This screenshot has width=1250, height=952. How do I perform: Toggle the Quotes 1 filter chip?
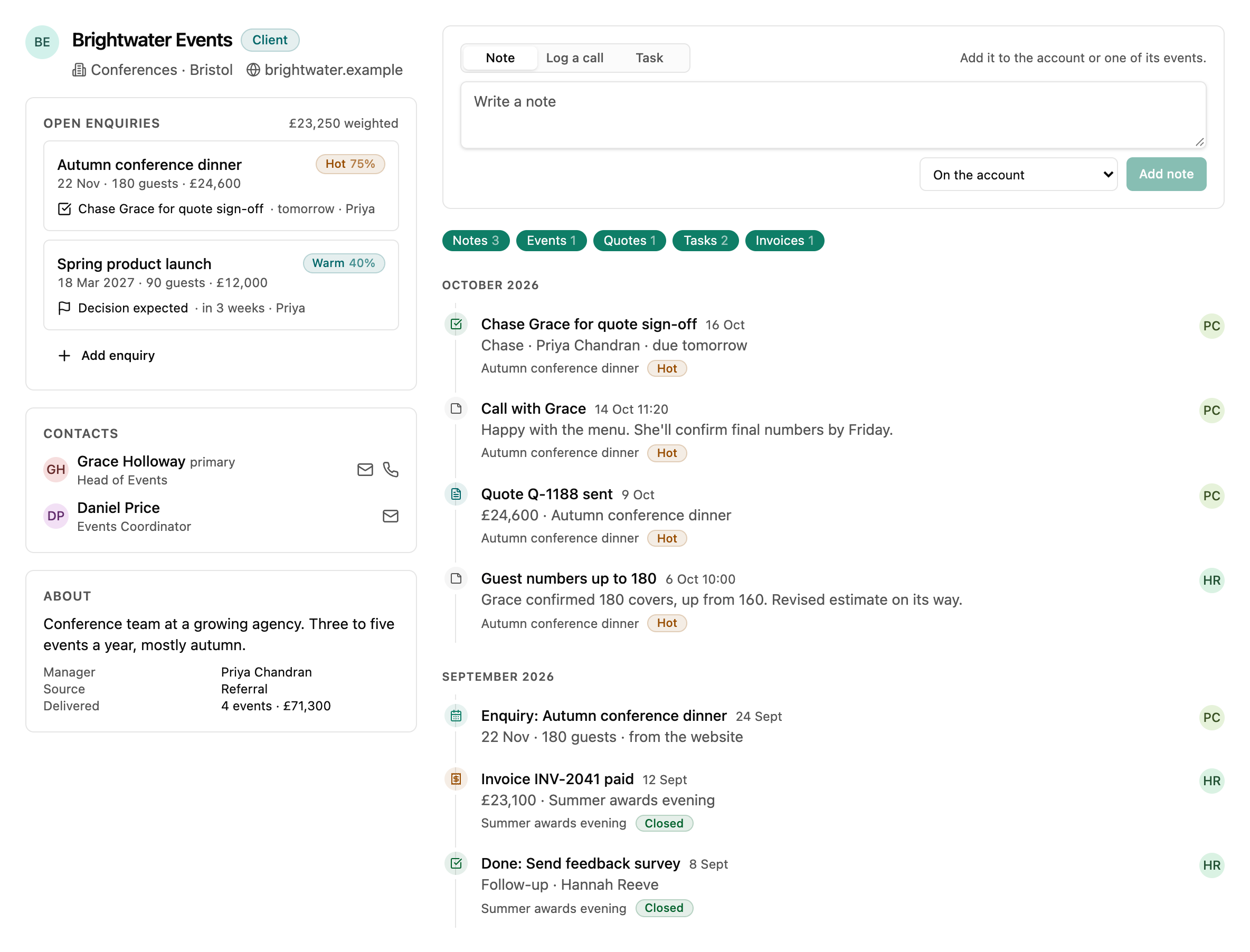click(629, 241)
